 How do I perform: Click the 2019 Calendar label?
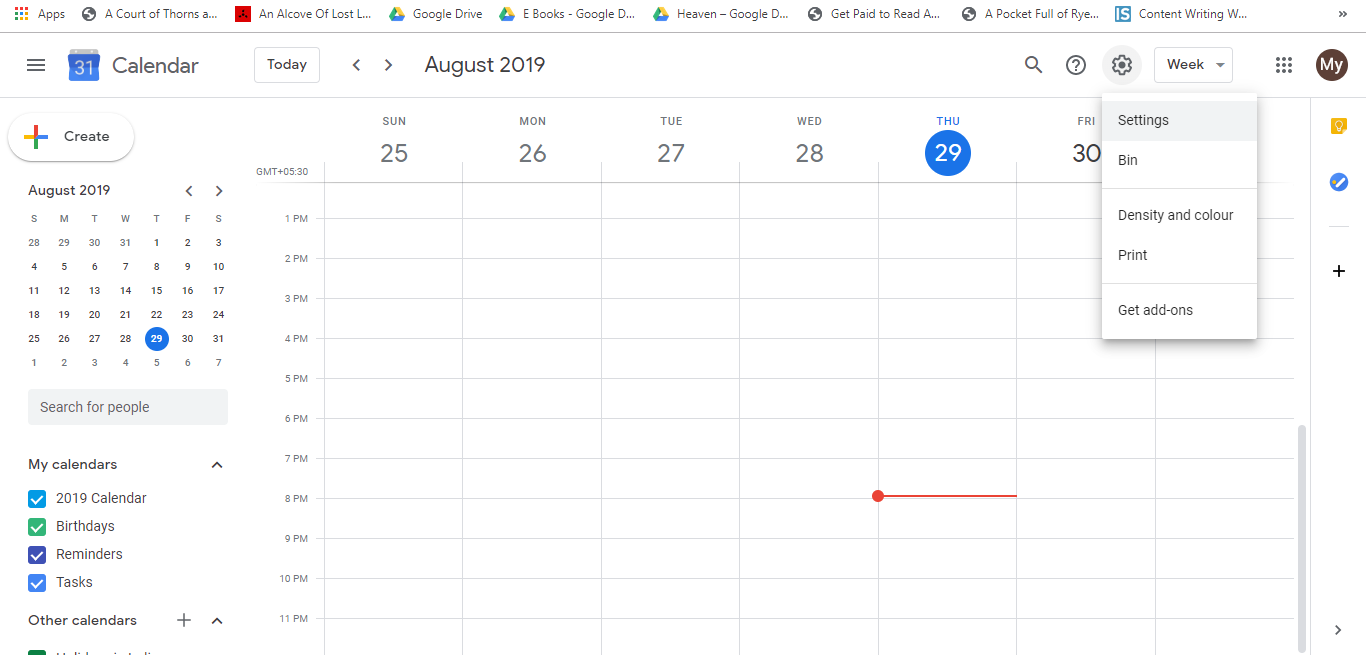click(101, 498)
